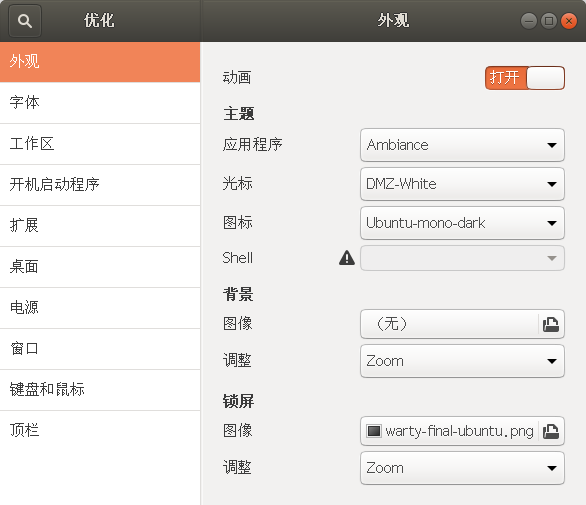This screenshot has width=586, height=505.
Task: Browse file icon for 锁屏 图像
Action: pyautogui.click(x=551, y=431)
